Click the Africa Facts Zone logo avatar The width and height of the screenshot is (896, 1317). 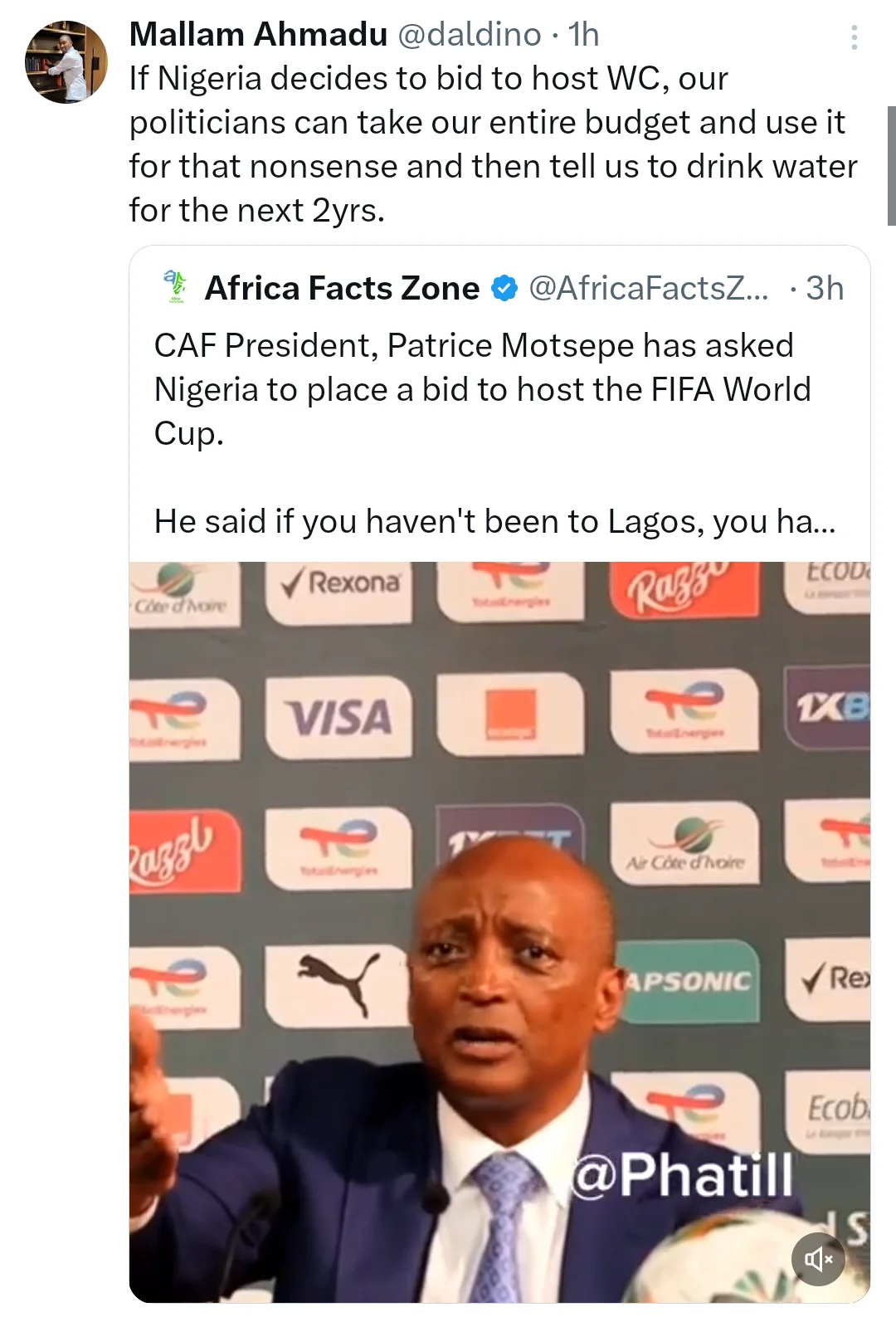coord(175,287)
